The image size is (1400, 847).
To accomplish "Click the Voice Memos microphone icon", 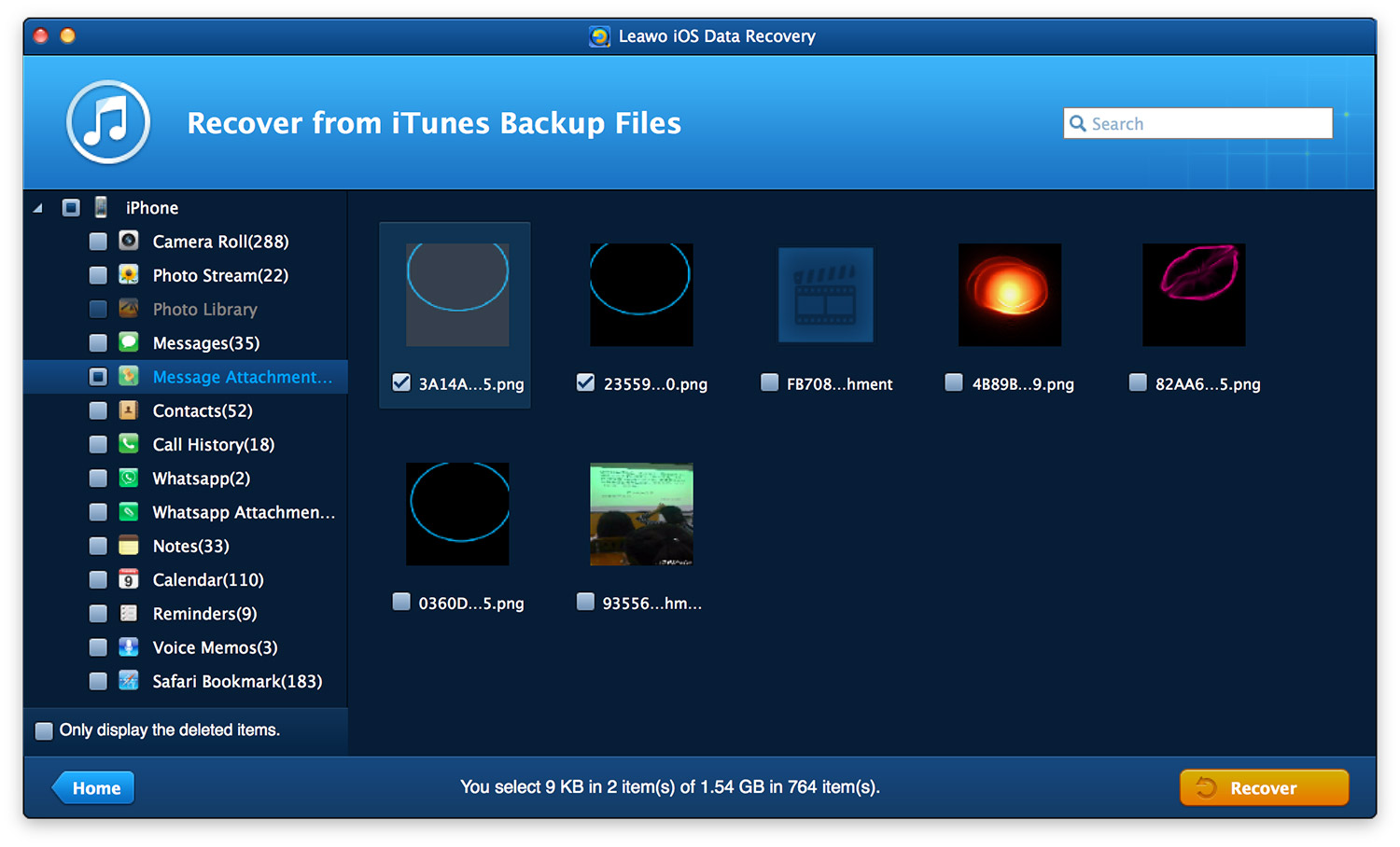I will (x=129, y=647).
